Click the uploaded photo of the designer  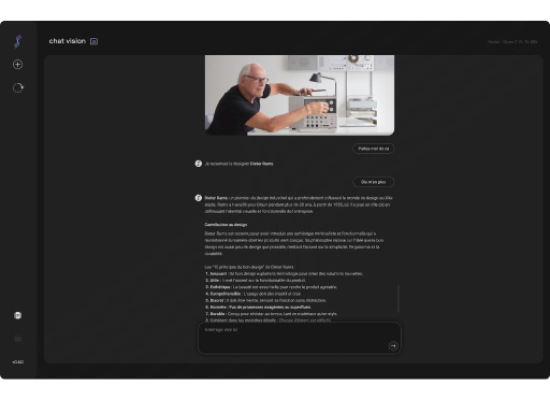click(300, 95)
